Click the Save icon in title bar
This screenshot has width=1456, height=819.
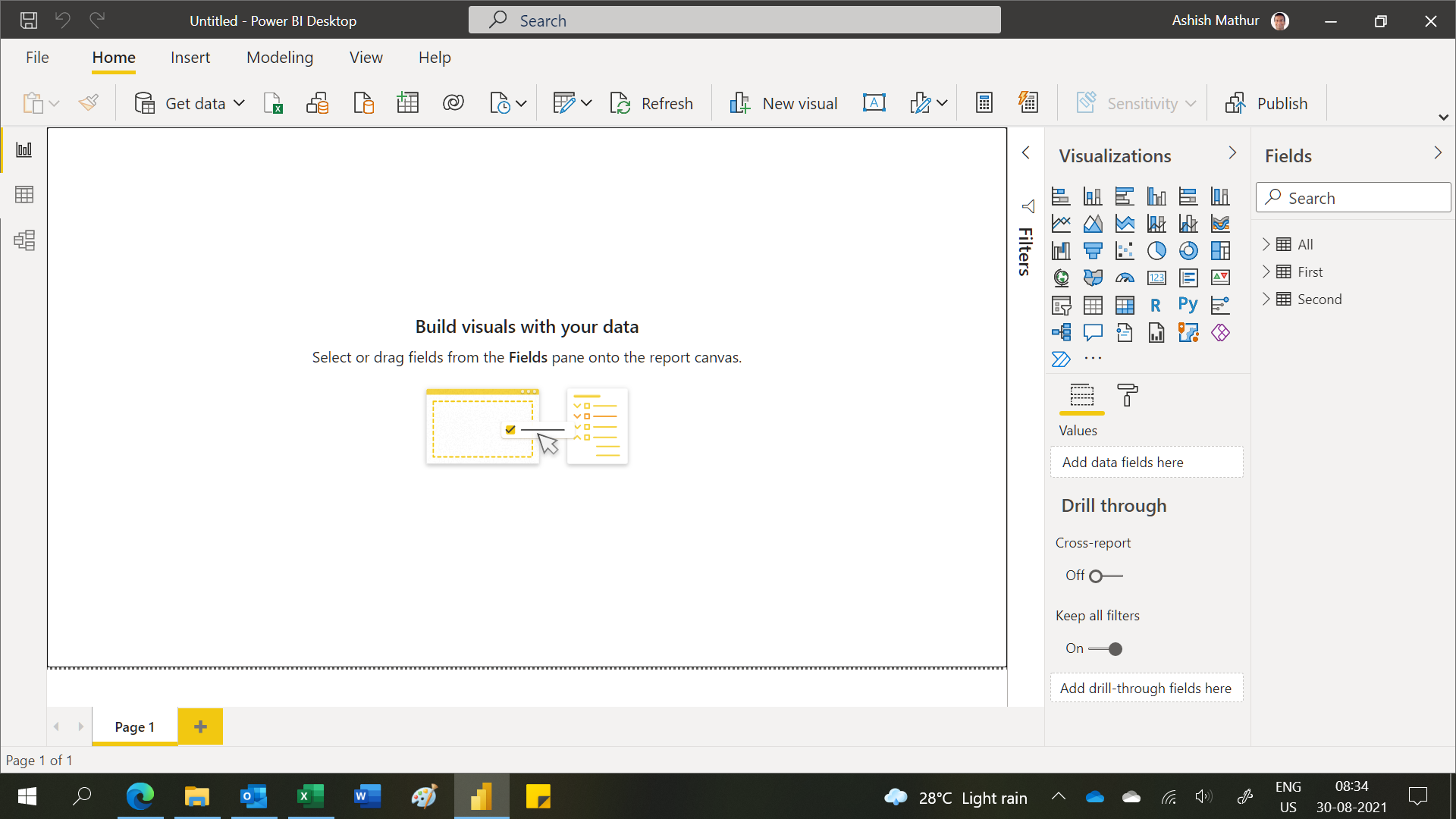[x=29, y=20]
